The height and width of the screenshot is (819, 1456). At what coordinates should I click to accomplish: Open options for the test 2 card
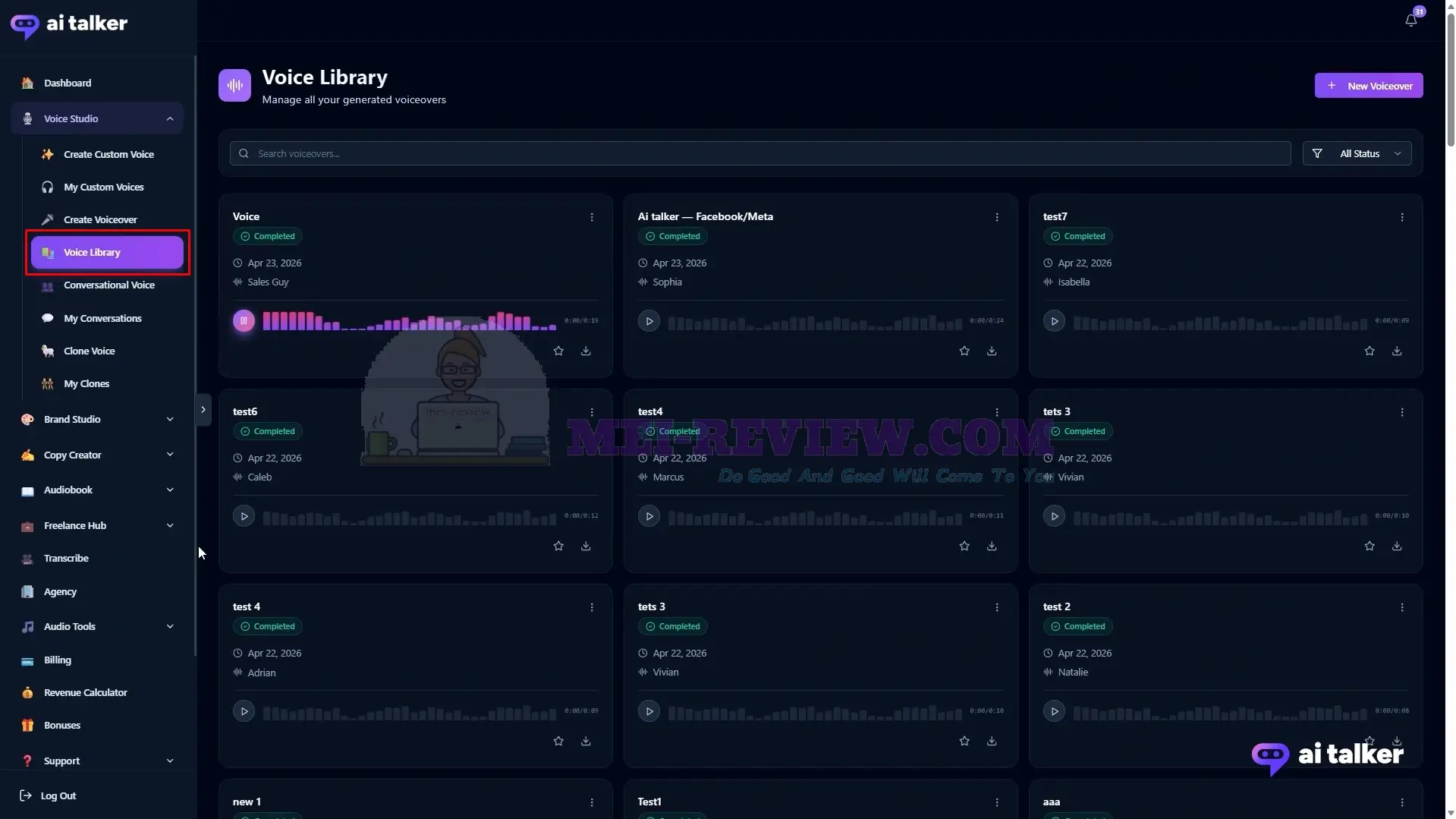pyautogui.click(x=1402, y=607)
